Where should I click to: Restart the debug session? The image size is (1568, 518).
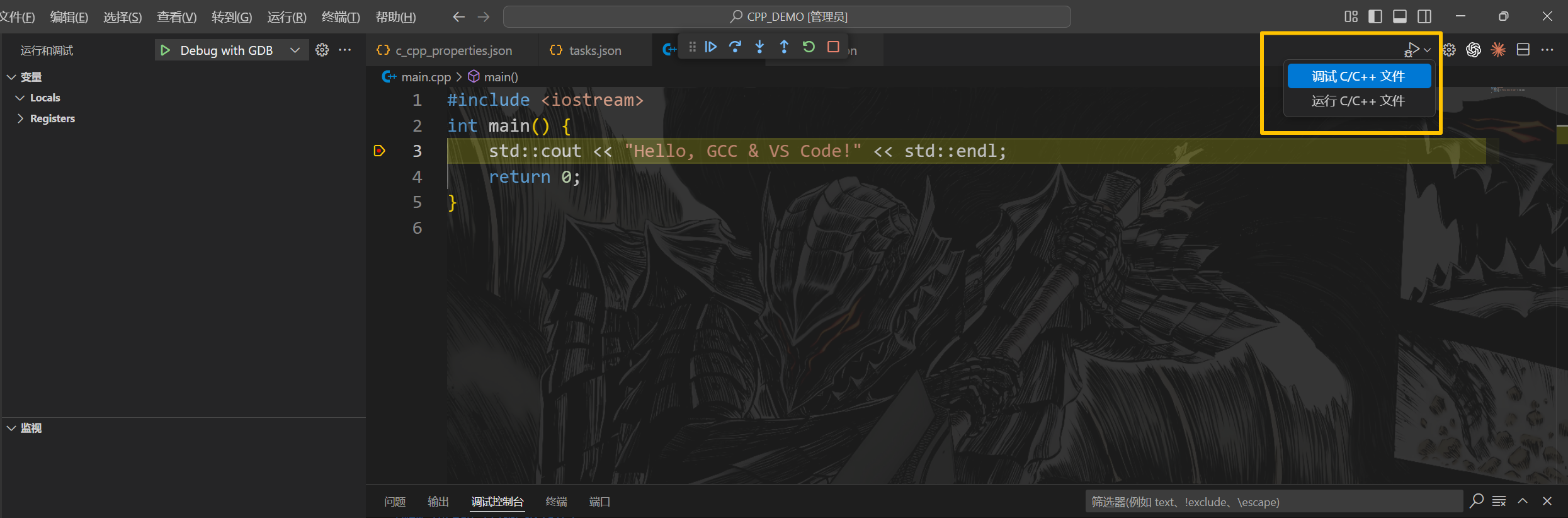[x=809, y=47]
